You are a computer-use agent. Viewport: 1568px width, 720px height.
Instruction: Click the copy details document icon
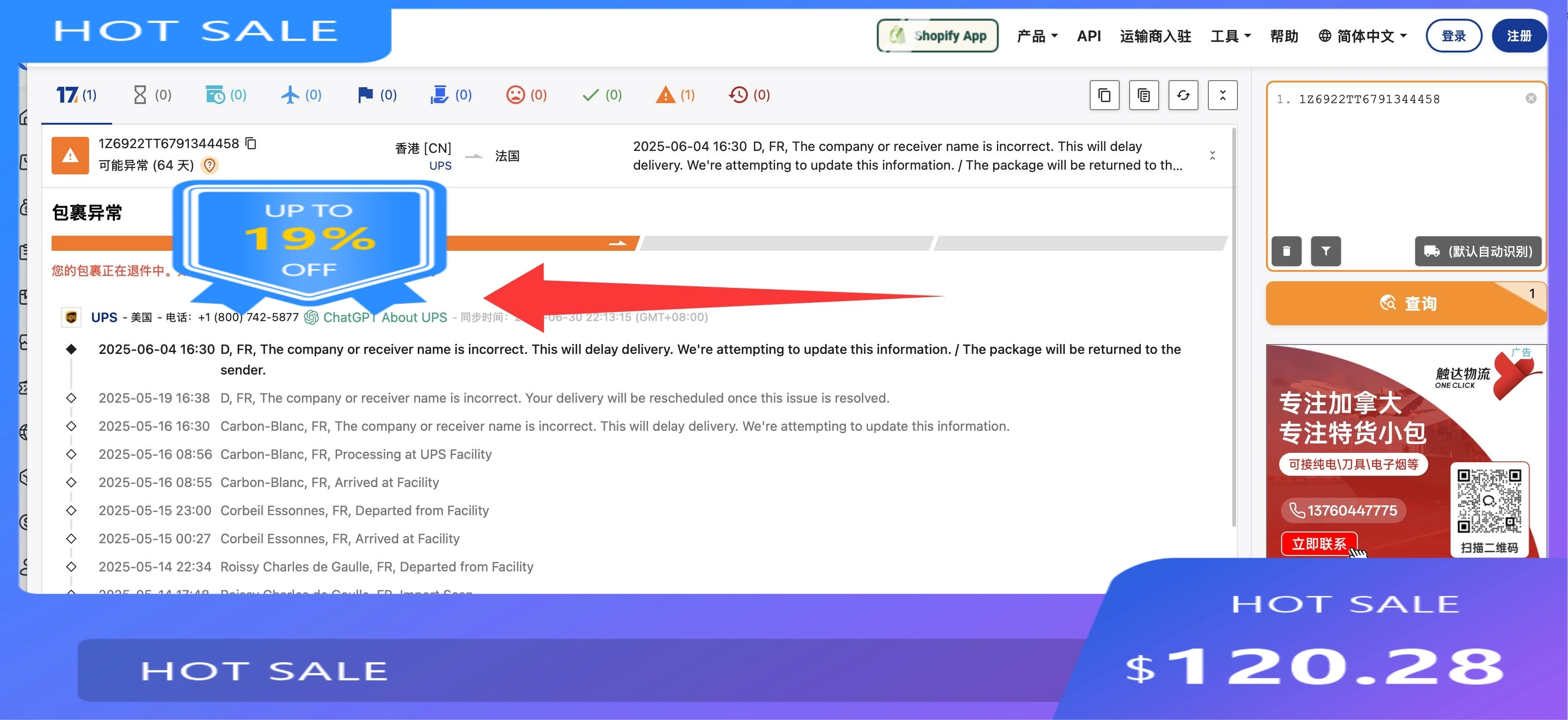1143,96
